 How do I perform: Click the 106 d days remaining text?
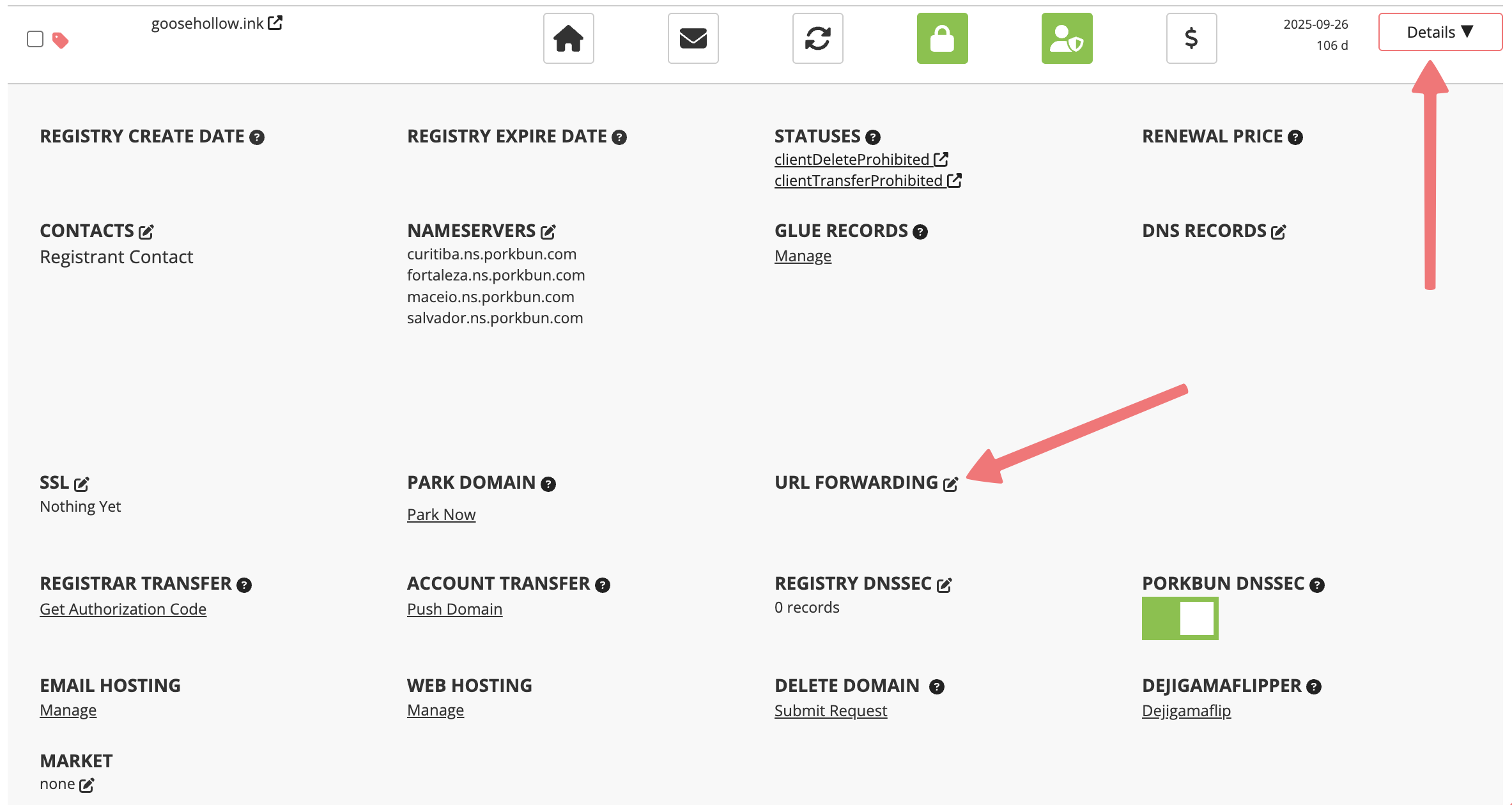[x=1332, y=45]
